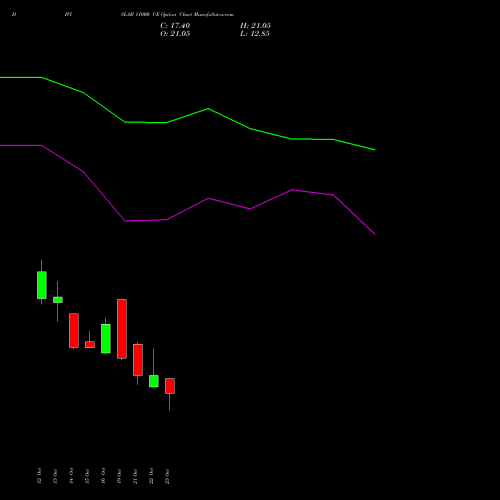Click the close value C: 17.40
500x500 pixels.
[175, 26]
